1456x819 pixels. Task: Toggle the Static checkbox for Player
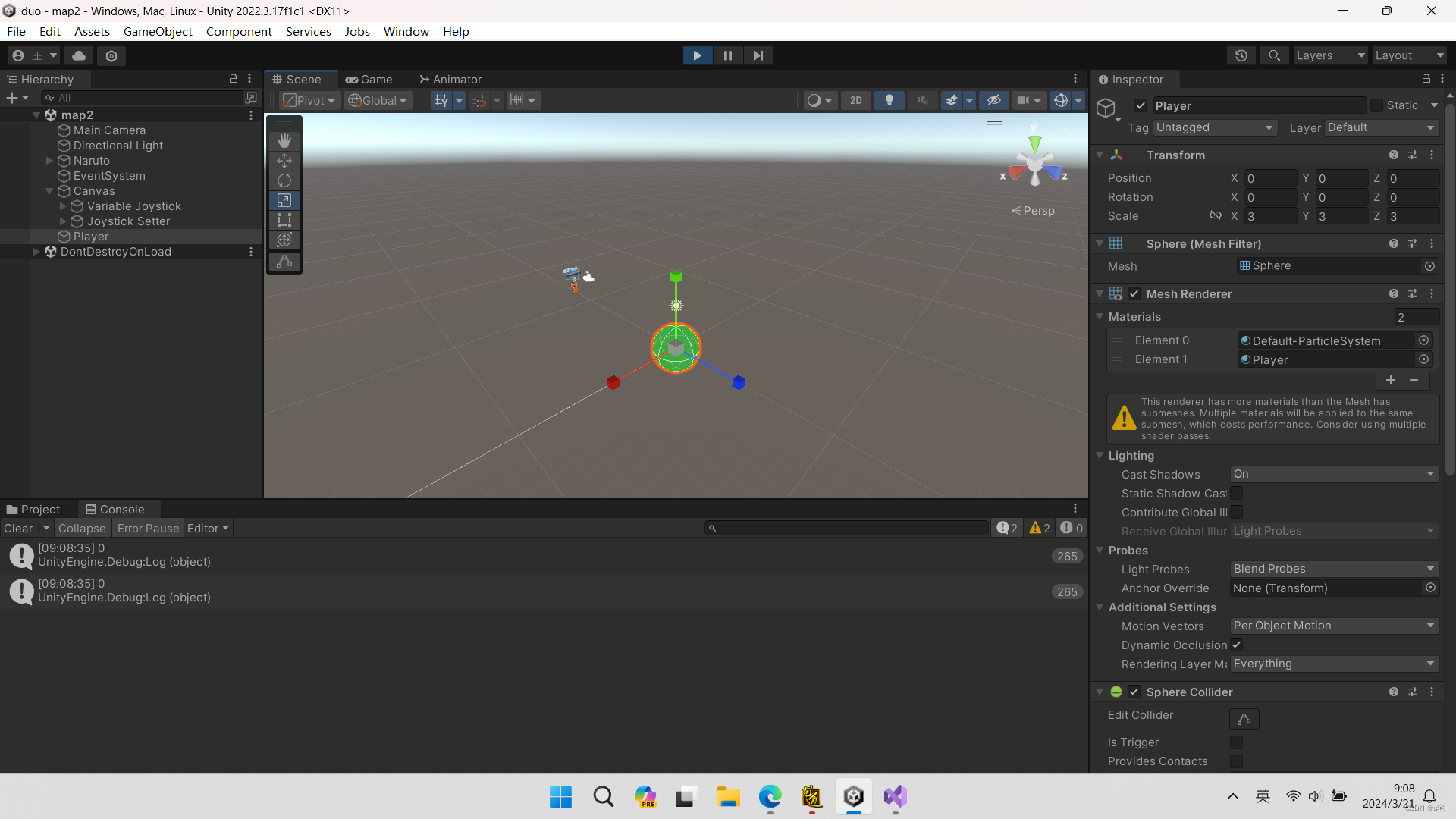(1377, 105)
